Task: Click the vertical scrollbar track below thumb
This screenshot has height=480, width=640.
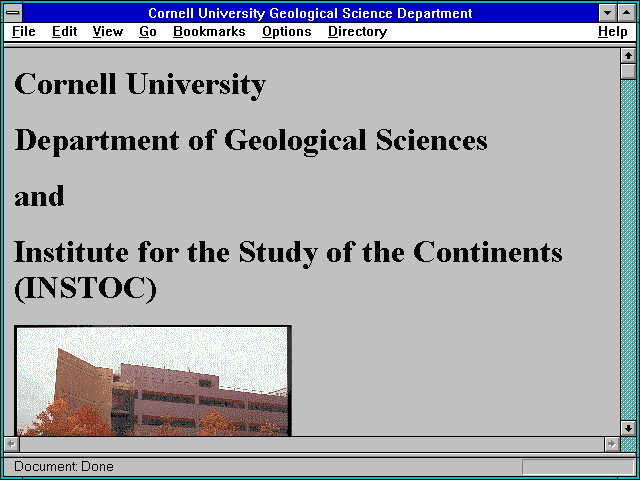Action: pos(628,250)
